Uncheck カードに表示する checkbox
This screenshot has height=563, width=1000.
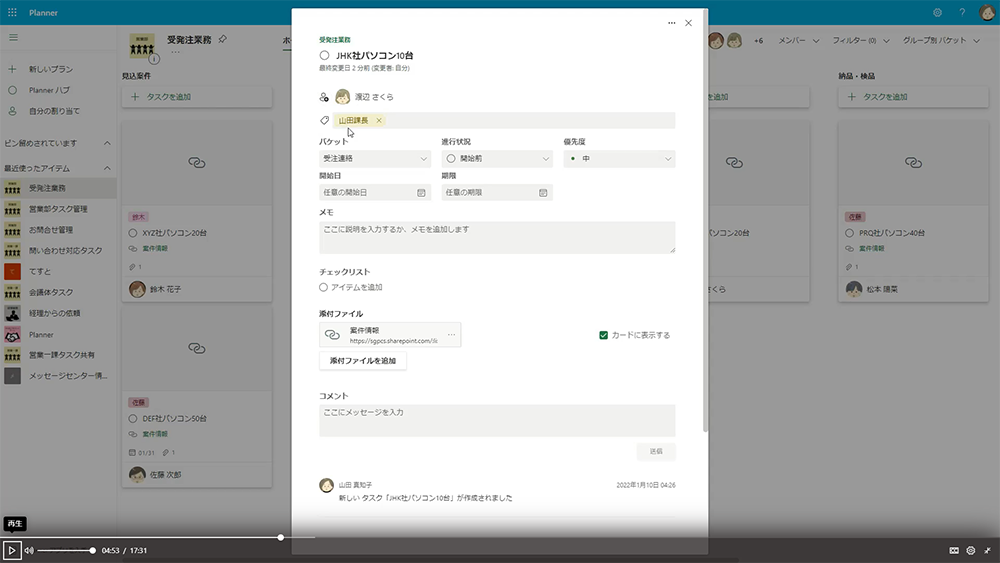click(x=603, y=335)
